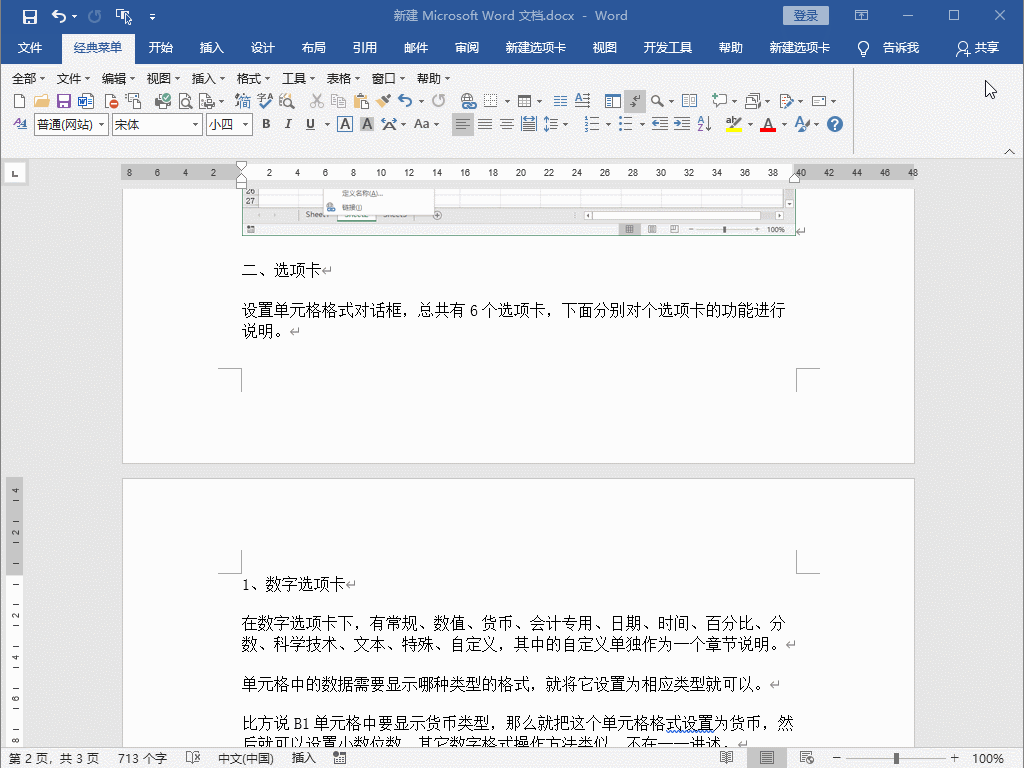This screenshot has width=1024, height=768.
Task: Toggle center alignment button
Action: pyautogui.click(x=507, y=124)
